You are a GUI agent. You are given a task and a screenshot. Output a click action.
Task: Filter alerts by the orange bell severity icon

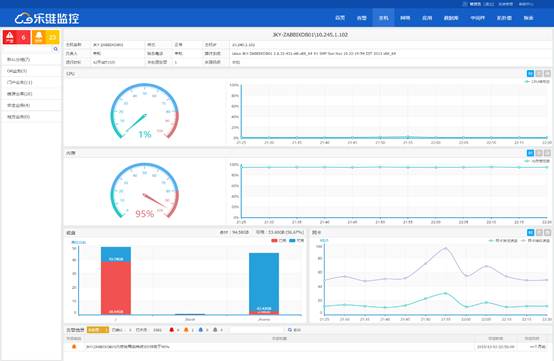pos(186,330)
